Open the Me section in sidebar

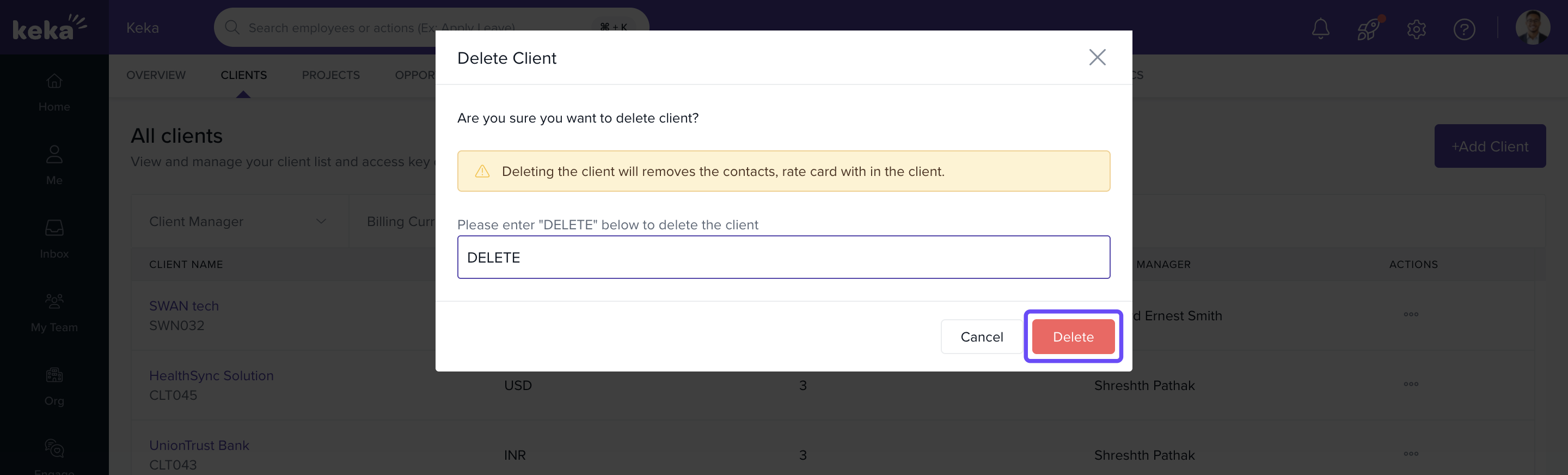54,165
